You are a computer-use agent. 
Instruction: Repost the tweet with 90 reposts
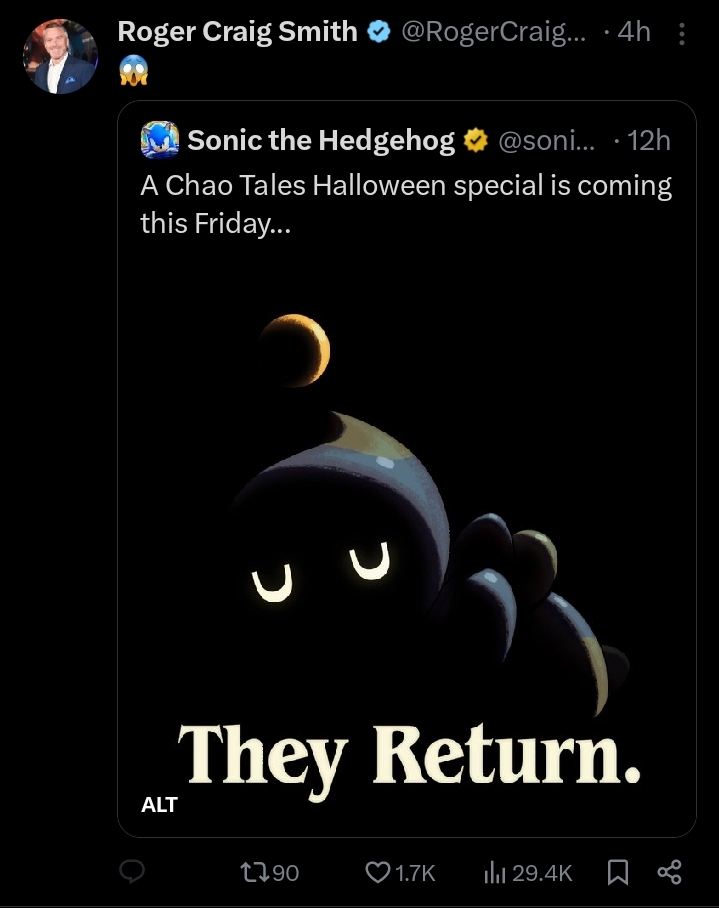[269, 872]
